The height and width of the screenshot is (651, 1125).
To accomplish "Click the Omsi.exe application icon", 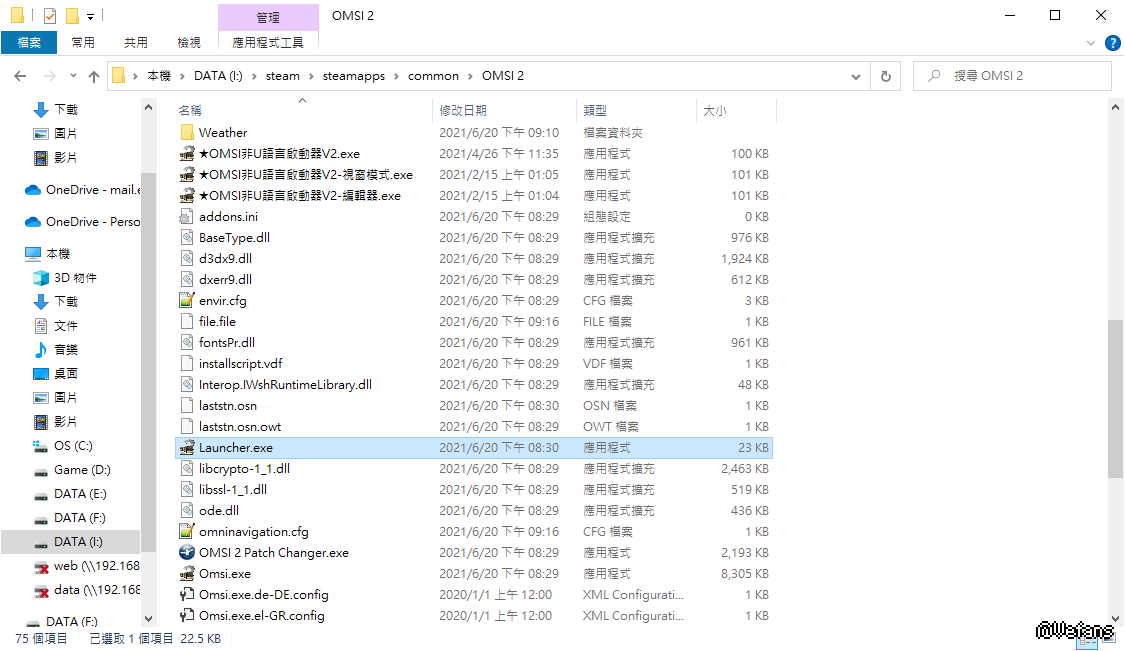I will pyautogui.click(x=187, y=573).
